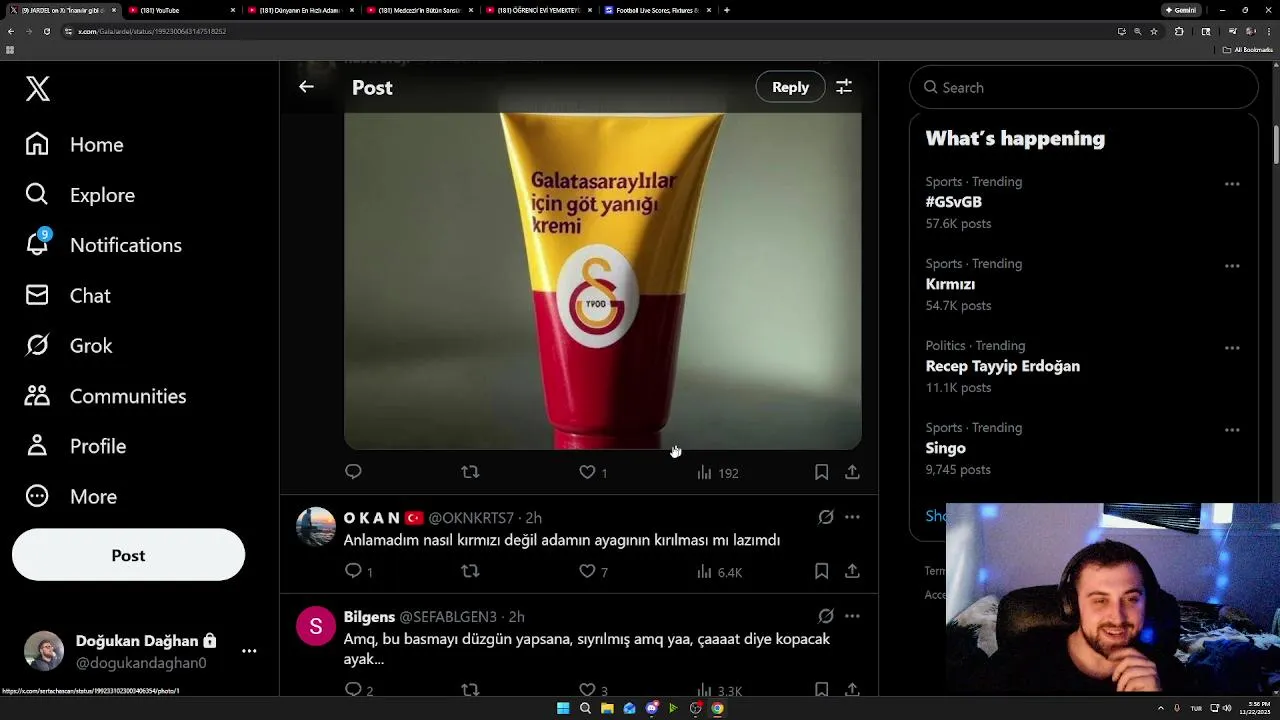Open Windows taskbar search
Screen dimensions: 1280x720
point(585,708)
